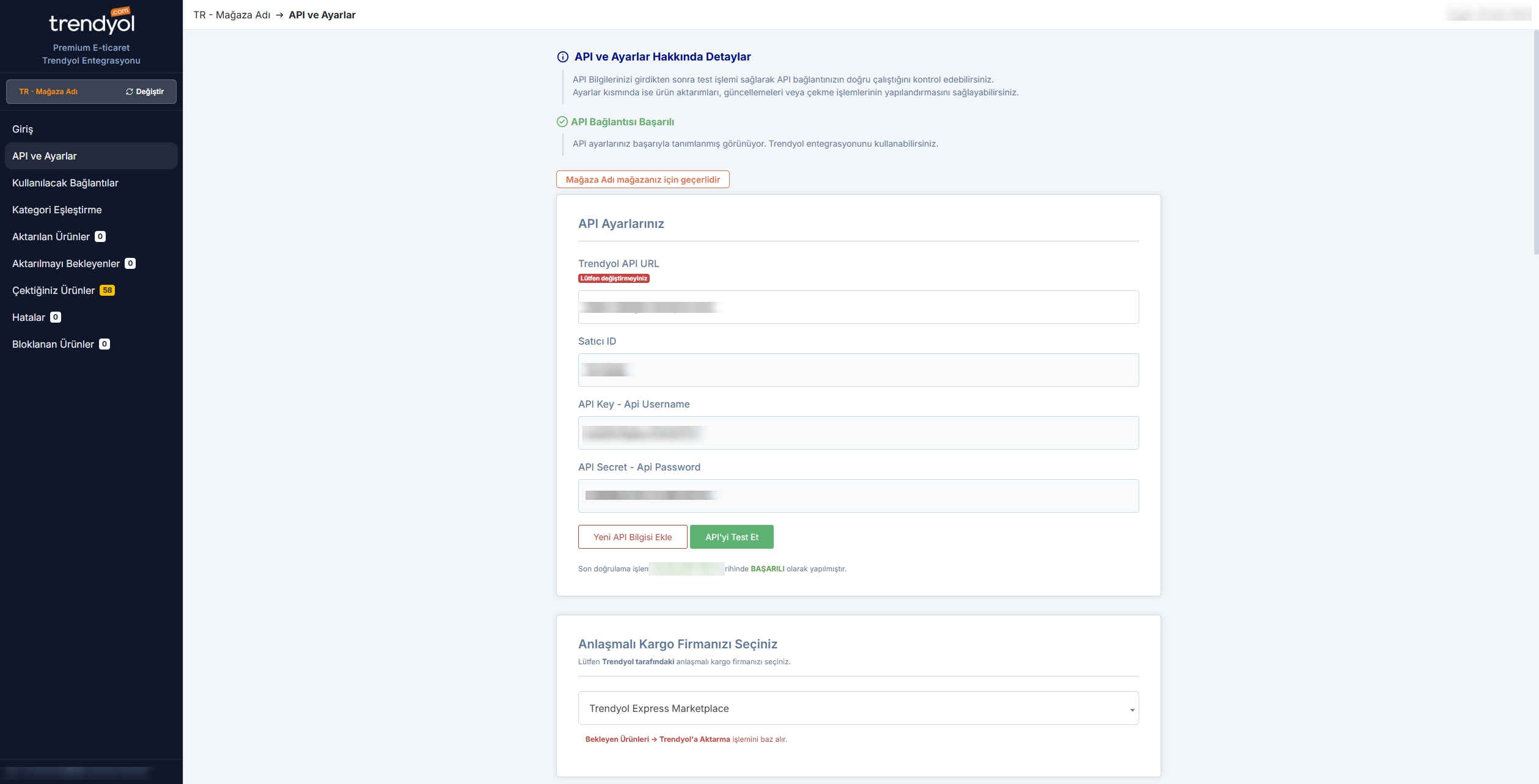
Task: Click the info icon beside details heading
Action: tap(562, 57)
